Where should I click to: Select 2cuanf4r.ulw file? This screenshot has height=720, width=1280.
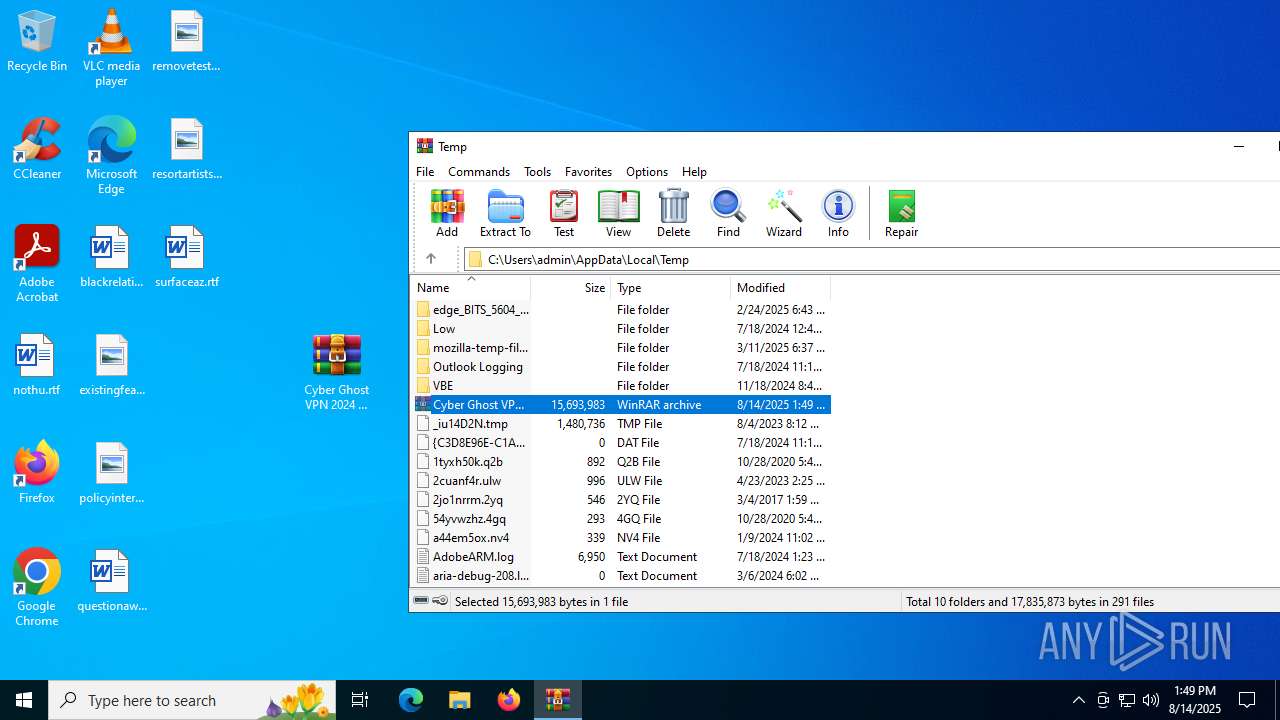(x=622, y=481)
